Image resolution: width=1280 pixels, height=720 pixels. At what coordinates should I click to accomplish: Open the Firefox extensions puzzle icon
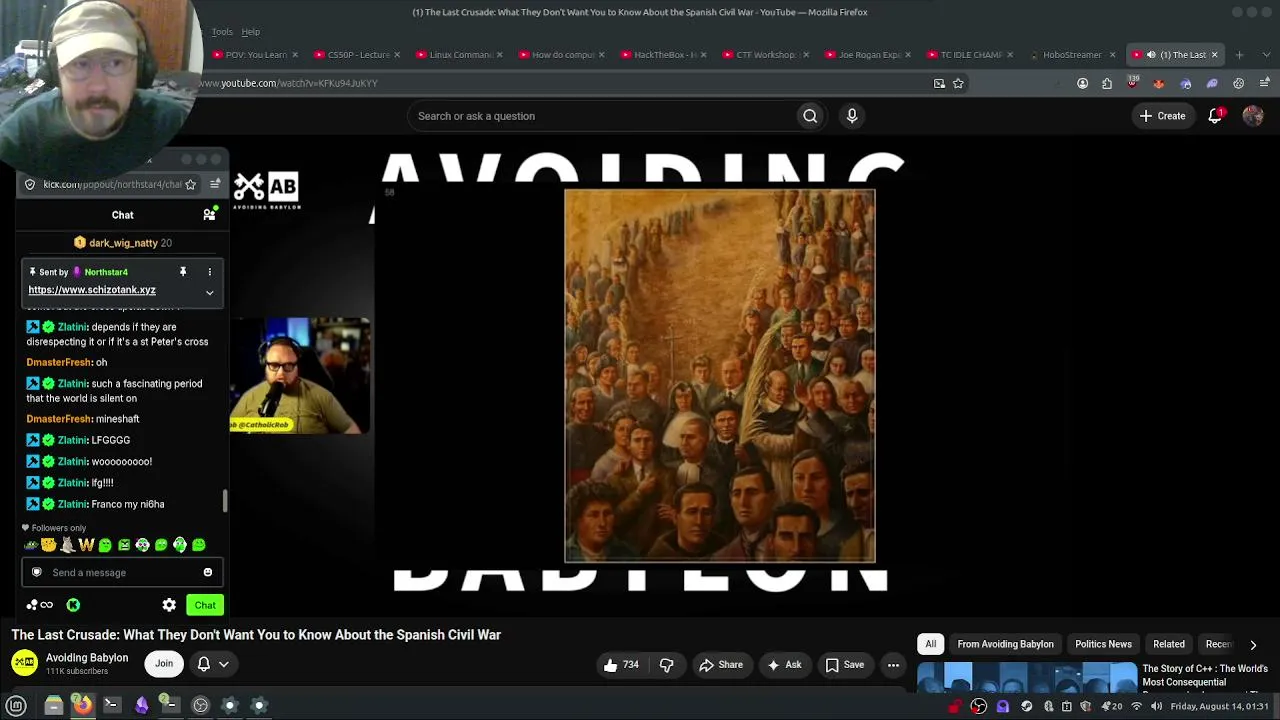point(1107,84)
